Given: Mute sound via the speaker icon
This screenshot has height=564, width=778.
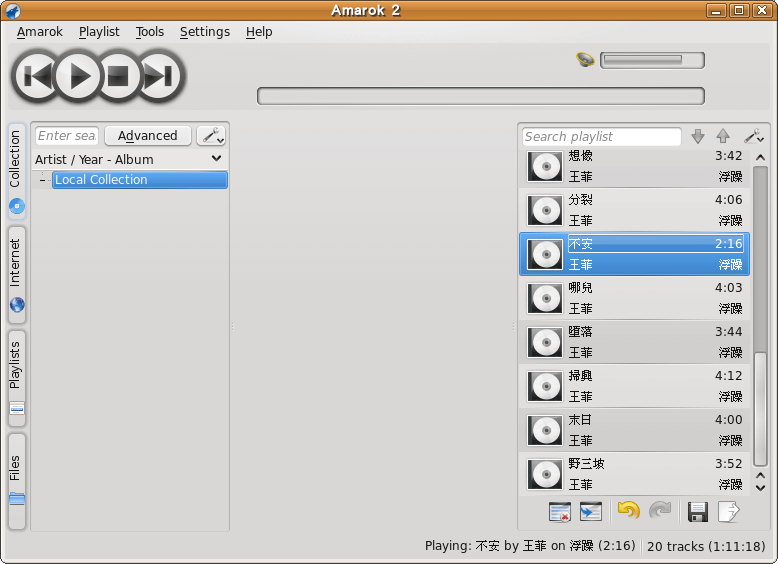Looking at the screenshot, I should pyautogui.click(x=585, y=60).
